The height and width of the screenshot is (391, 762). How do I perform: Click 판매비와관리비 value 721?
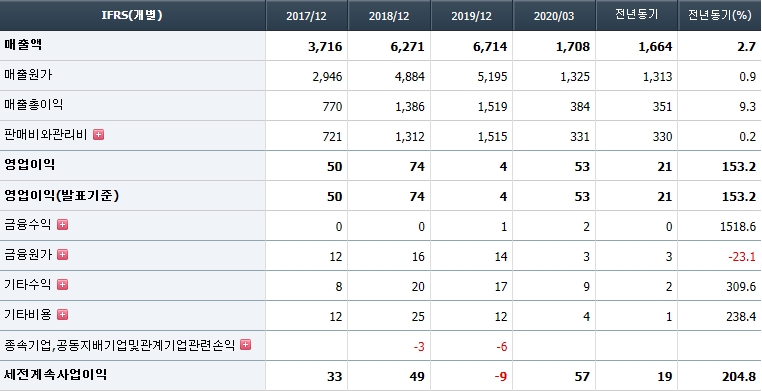tap(332, 137)
